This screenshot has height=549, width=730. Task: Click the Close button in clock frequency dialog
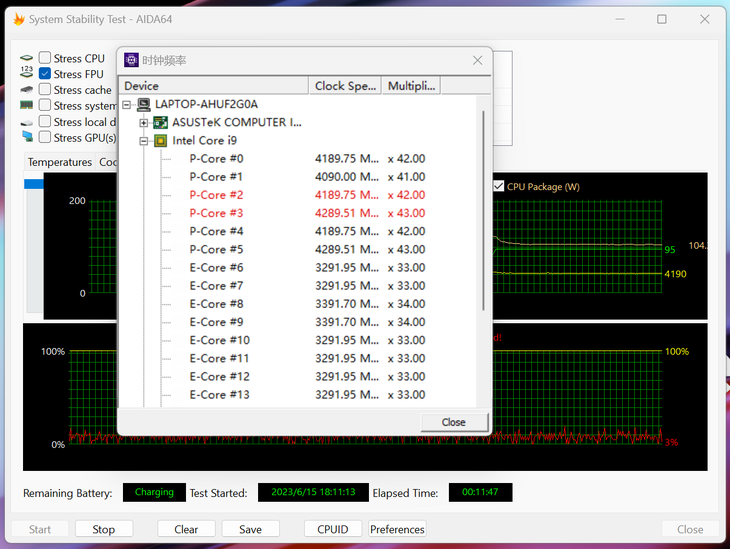(x=454, y=422)
